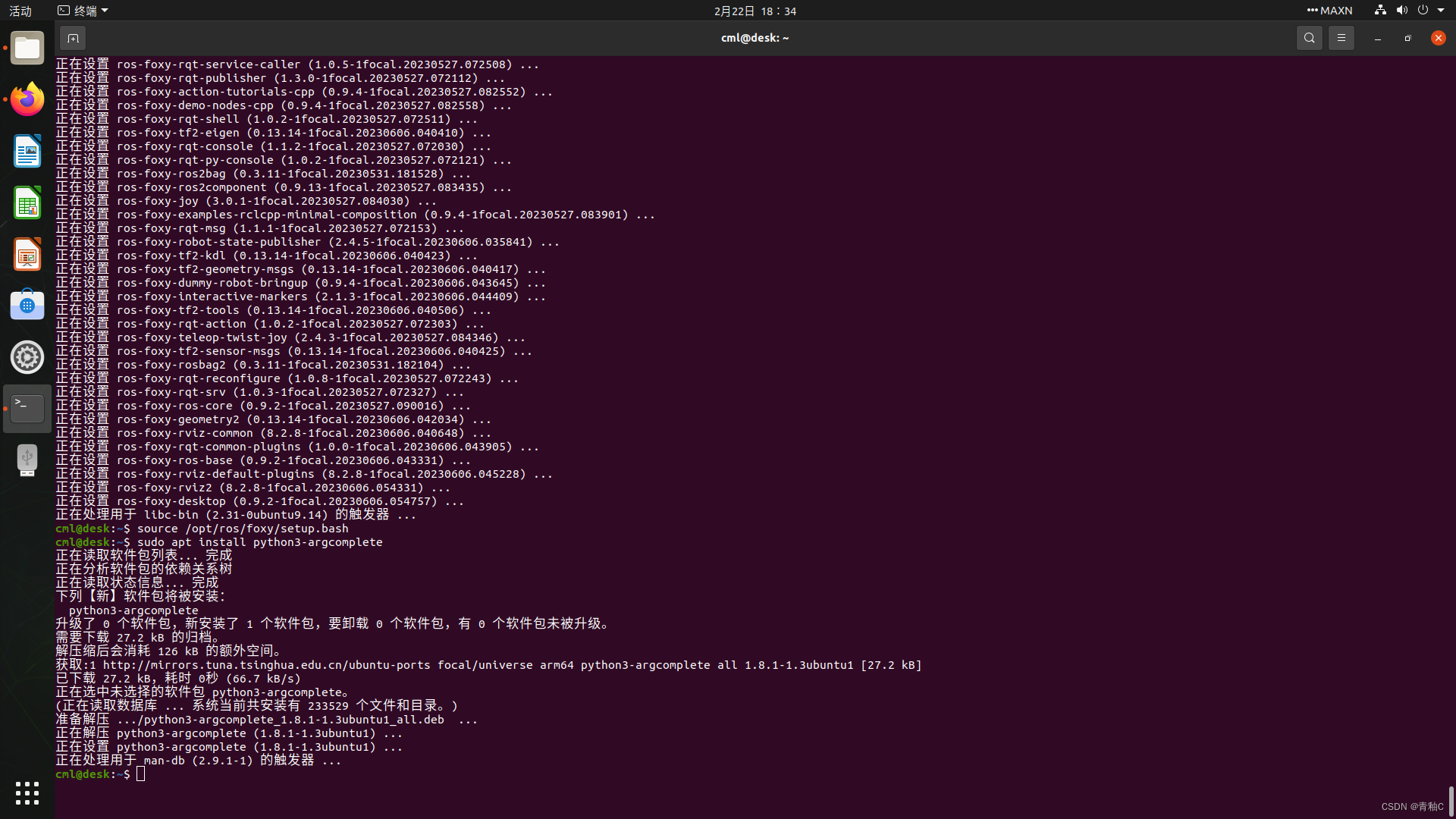Viewport: 1456px width, 819px height.
Task: Open the Files application
Action: 27,47
